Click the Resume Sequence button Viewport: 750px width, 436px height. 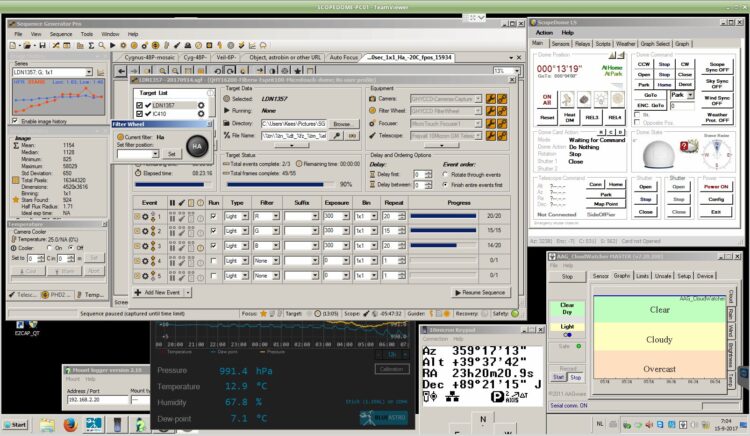point(480,293)
